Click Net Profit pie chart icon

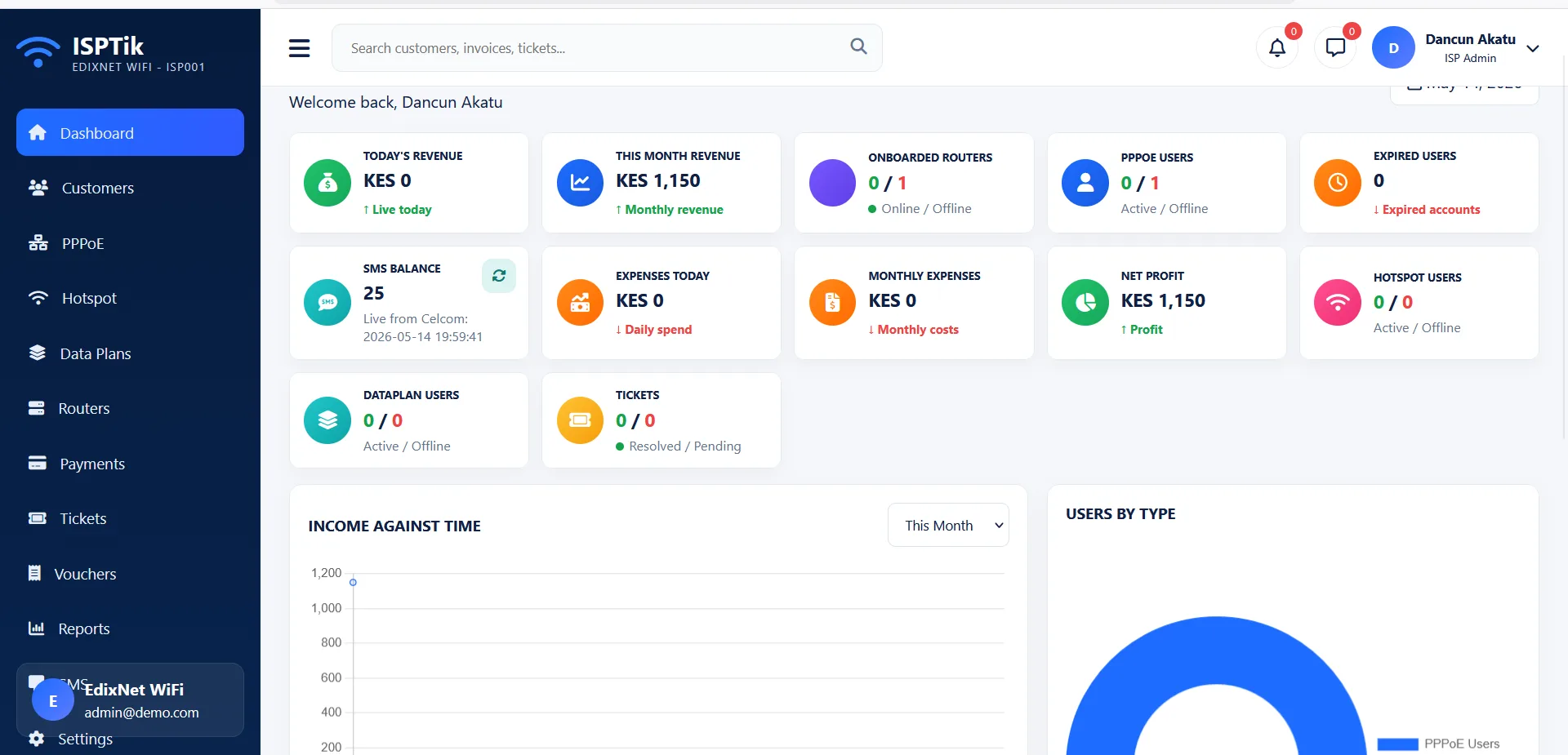[x=1085, y=302]
